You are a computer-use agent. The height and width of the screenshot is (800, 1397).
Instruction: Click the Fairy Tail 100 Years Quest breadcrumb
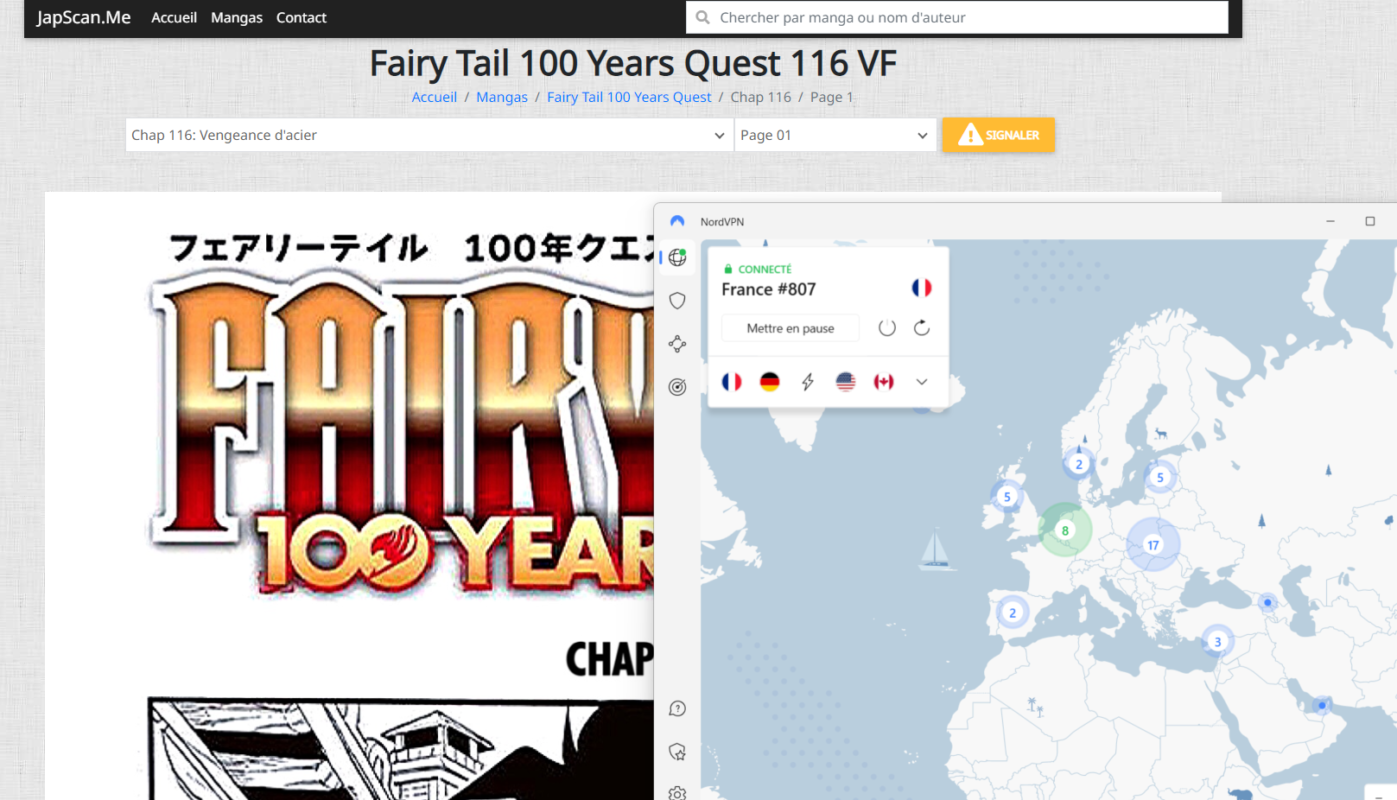coord(629,97)
